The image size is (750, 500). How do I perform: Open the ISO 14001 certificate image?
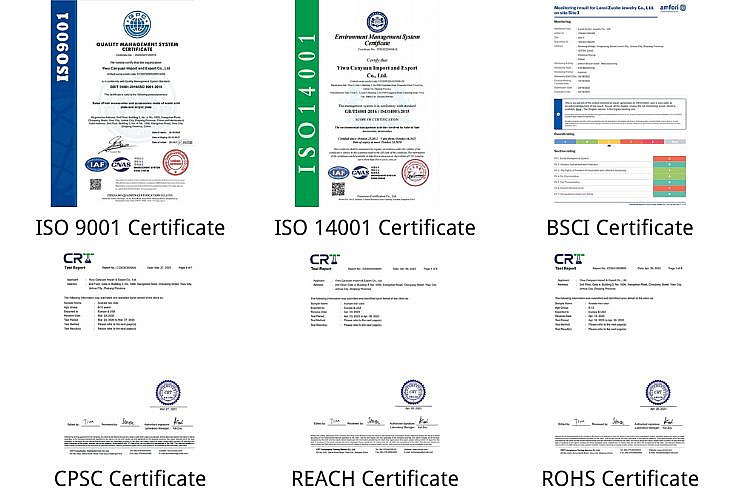point(367,103)
